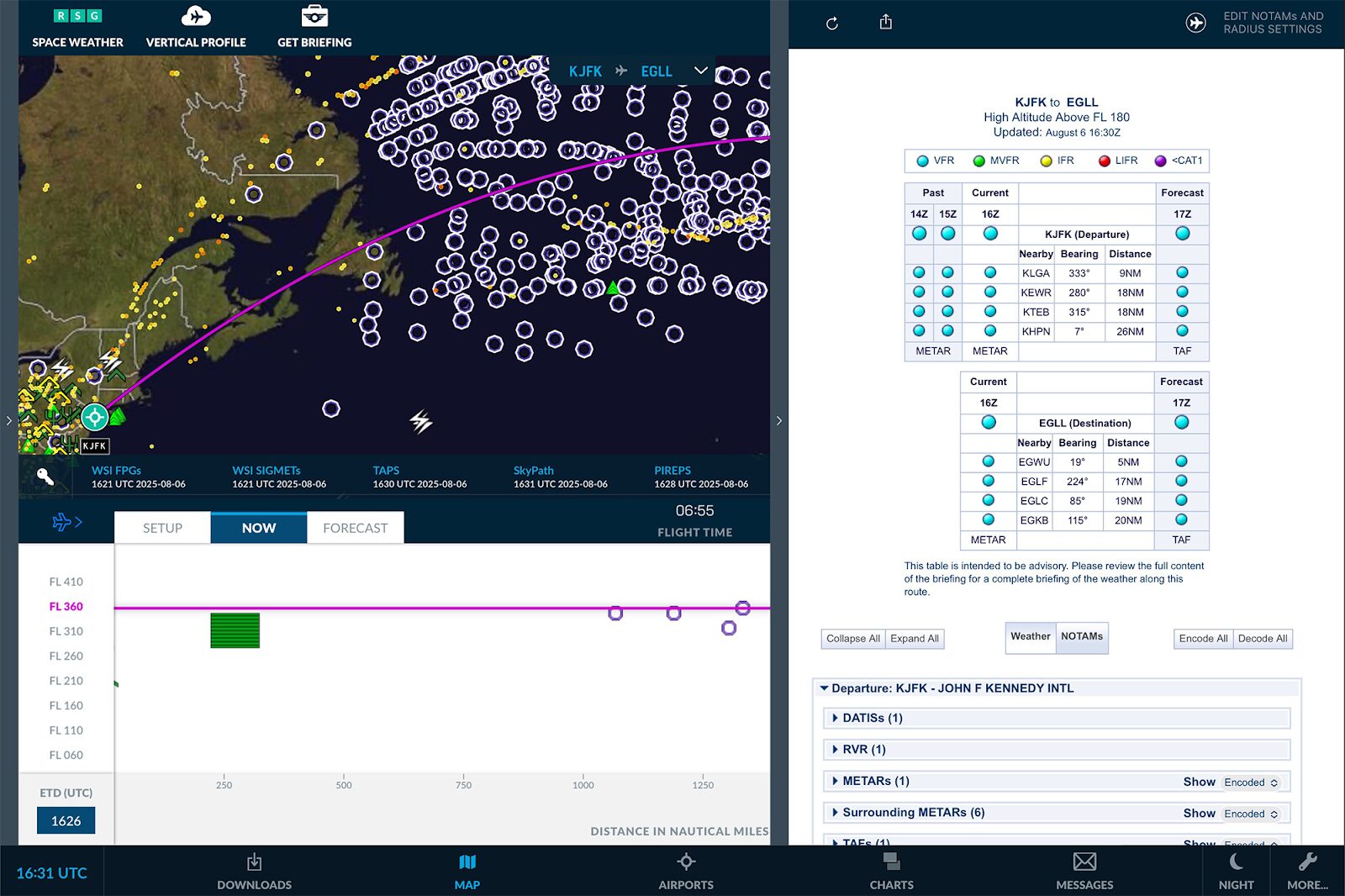Toggle the NOTAMs briefing filter
This screenshot has width=1345, height=896.
(1082, 637)
